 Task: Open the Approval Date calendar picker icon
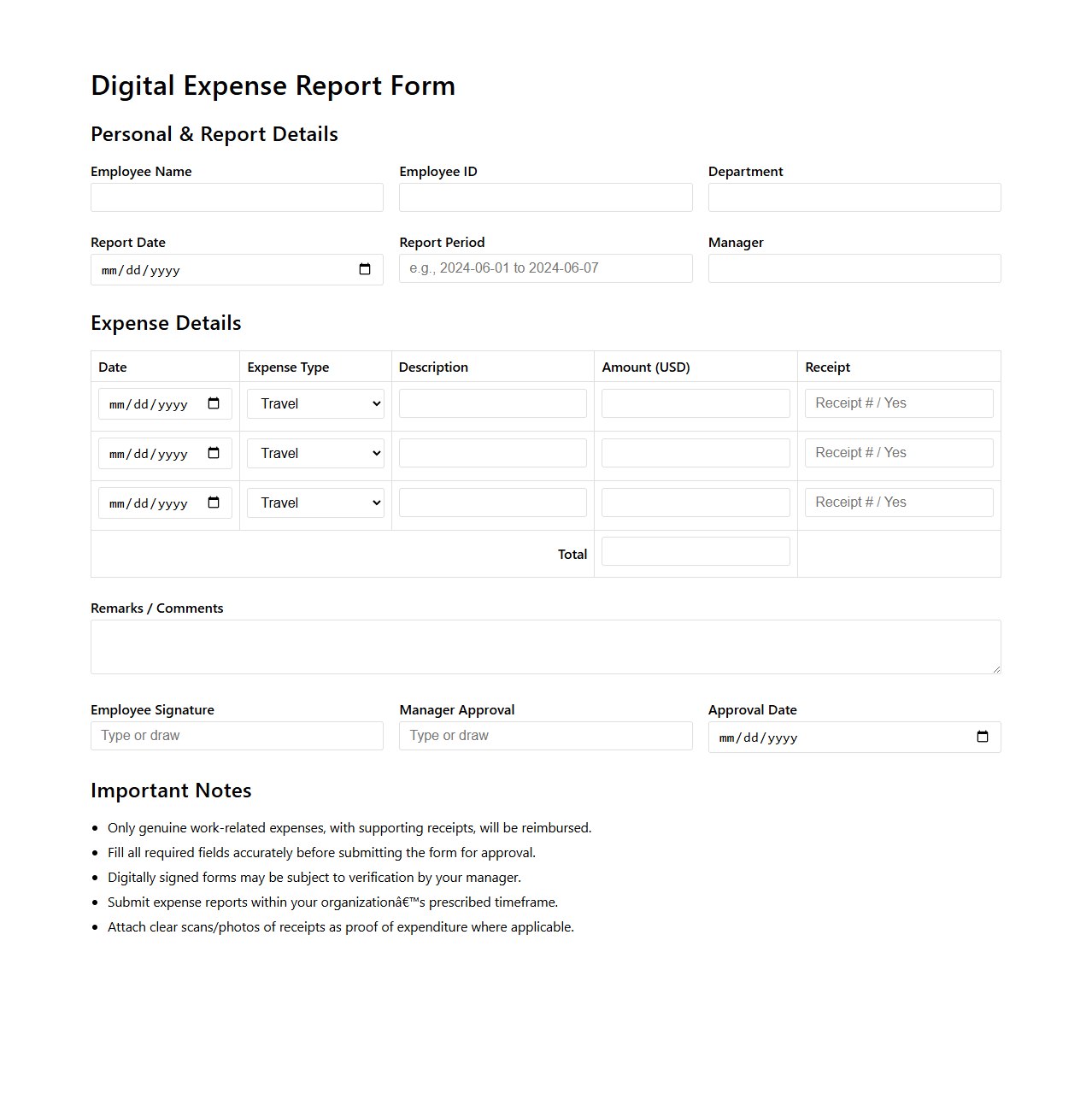coord(983,737)
